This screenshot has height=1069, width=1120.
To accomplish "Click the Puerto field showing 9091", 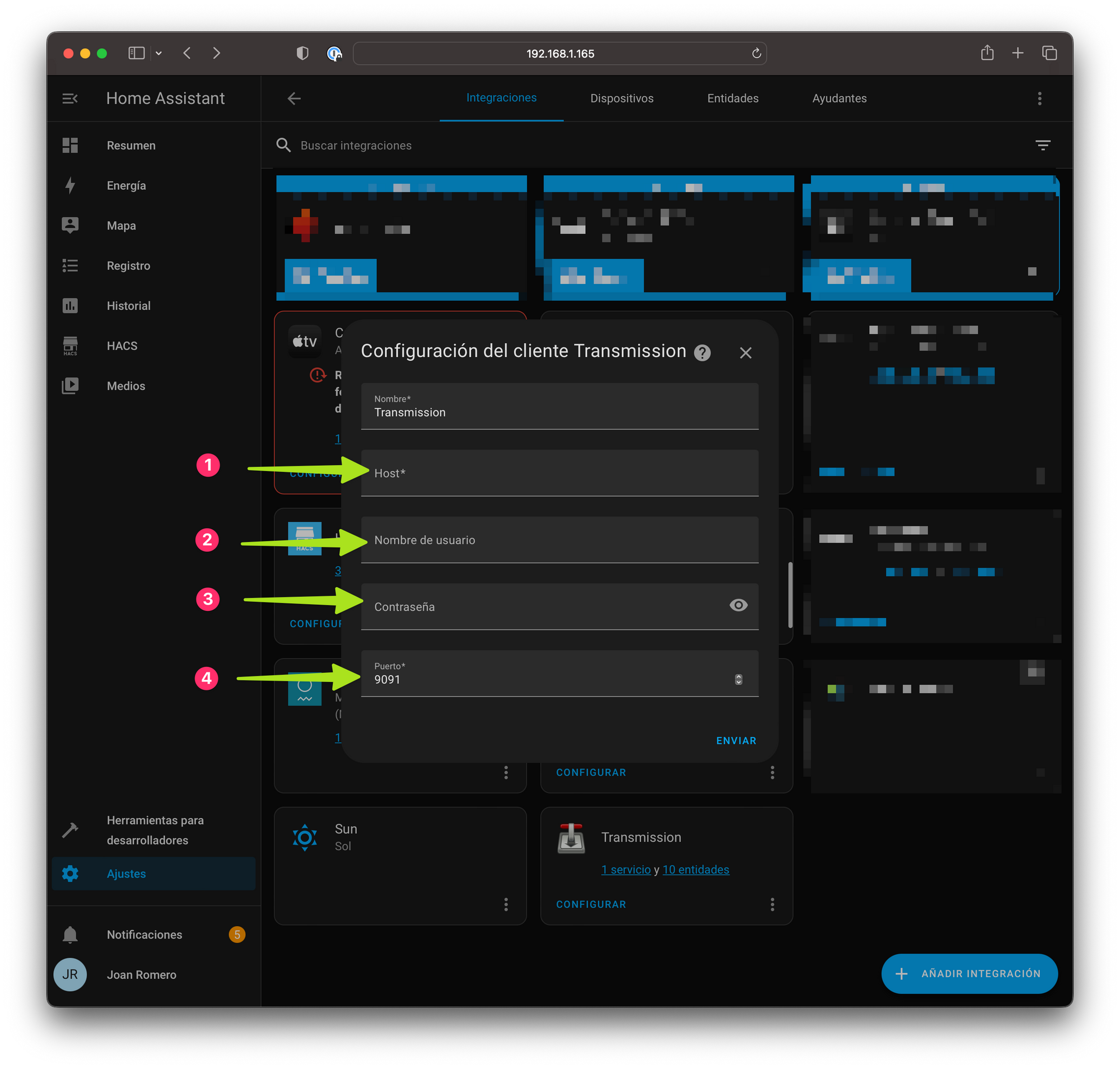I will point(559,673).
